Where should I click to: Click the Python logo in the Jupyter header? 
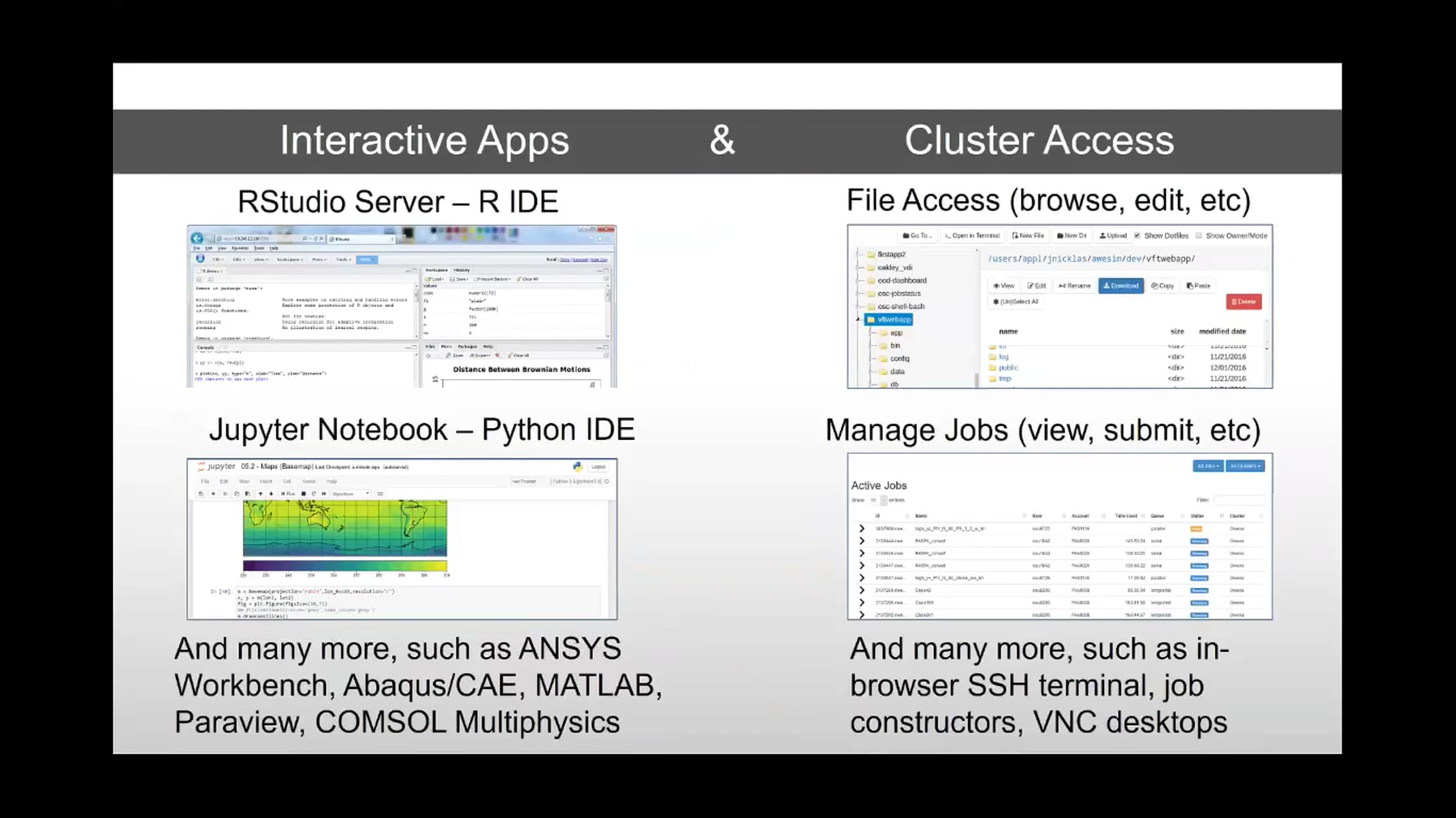point(578,466)
